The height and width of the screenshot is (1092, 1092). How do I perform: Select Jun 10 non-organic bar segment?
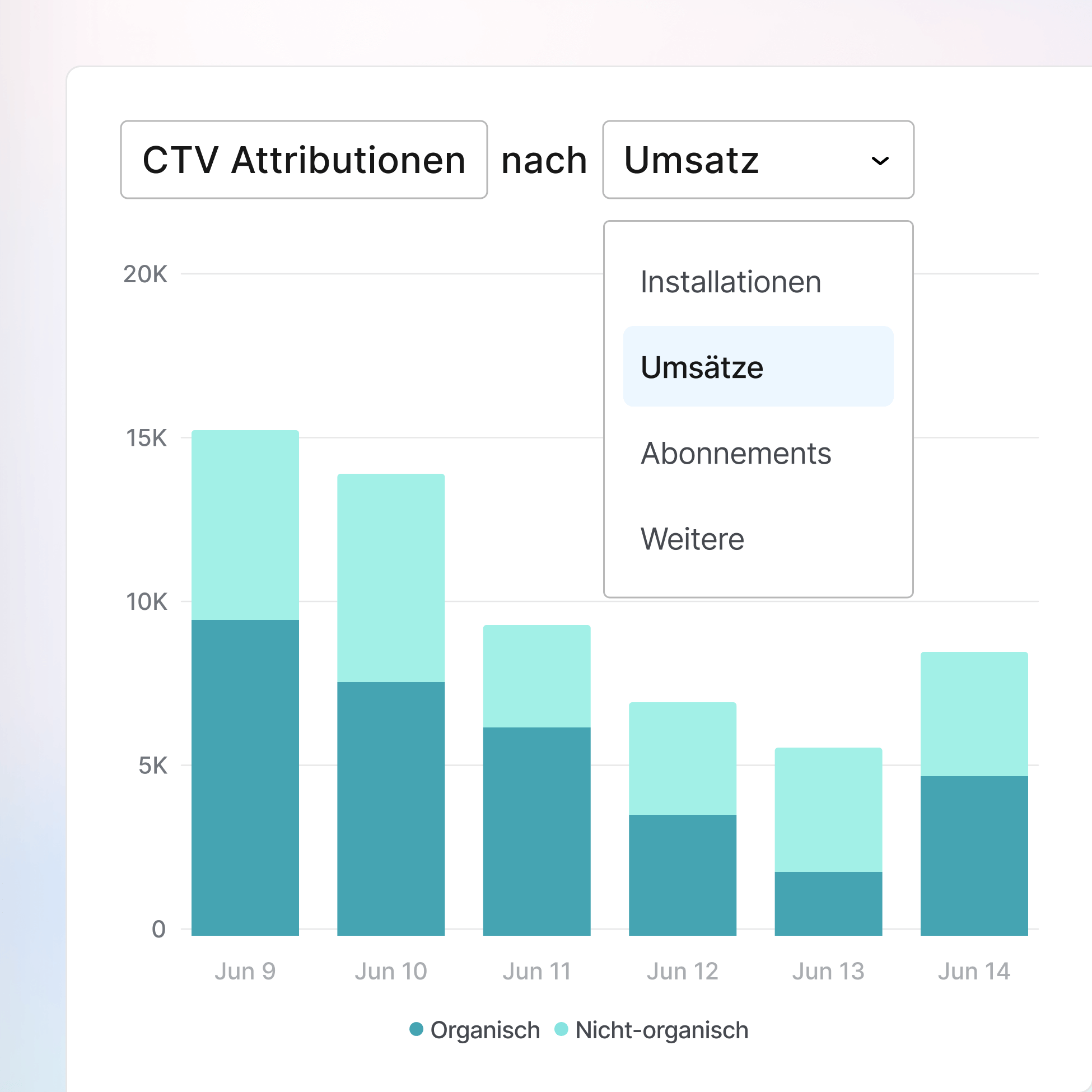pyautogui.click(x=390, y=577)
